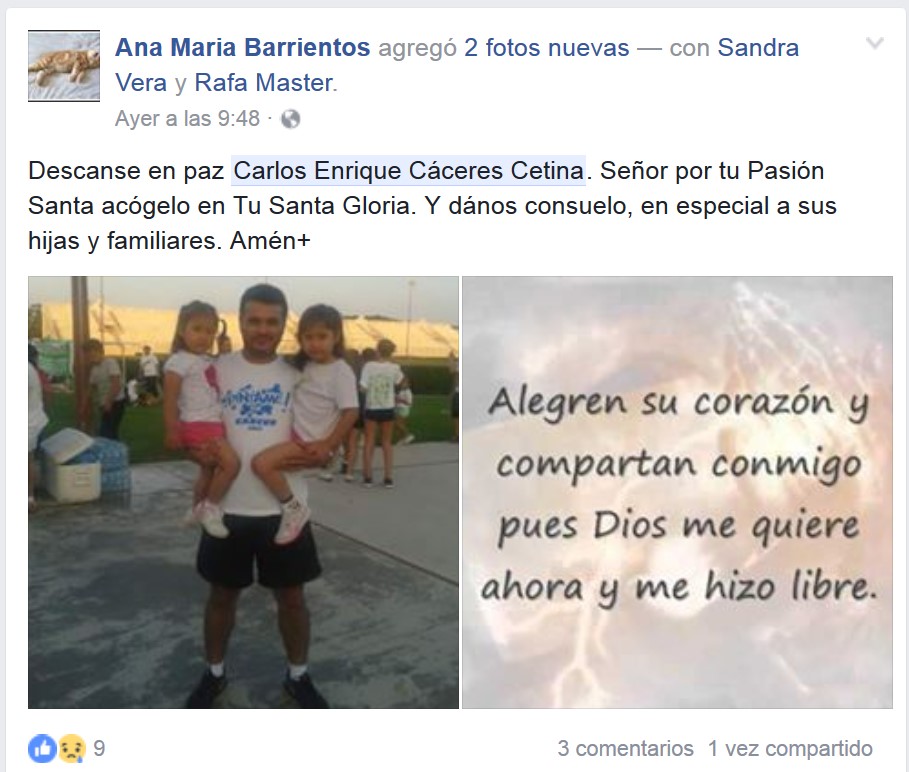
Task: Open Ana Maria Barrientos profile picture
Action: pos(64,66)
